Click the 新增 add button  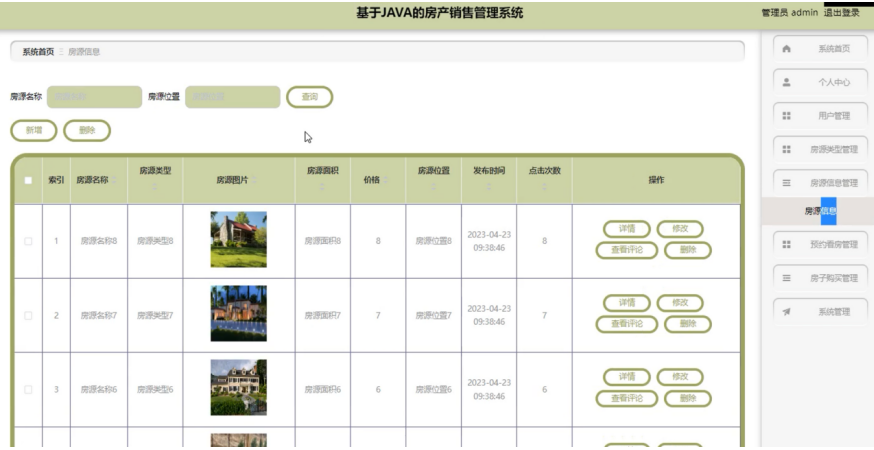tap(34, 130)
